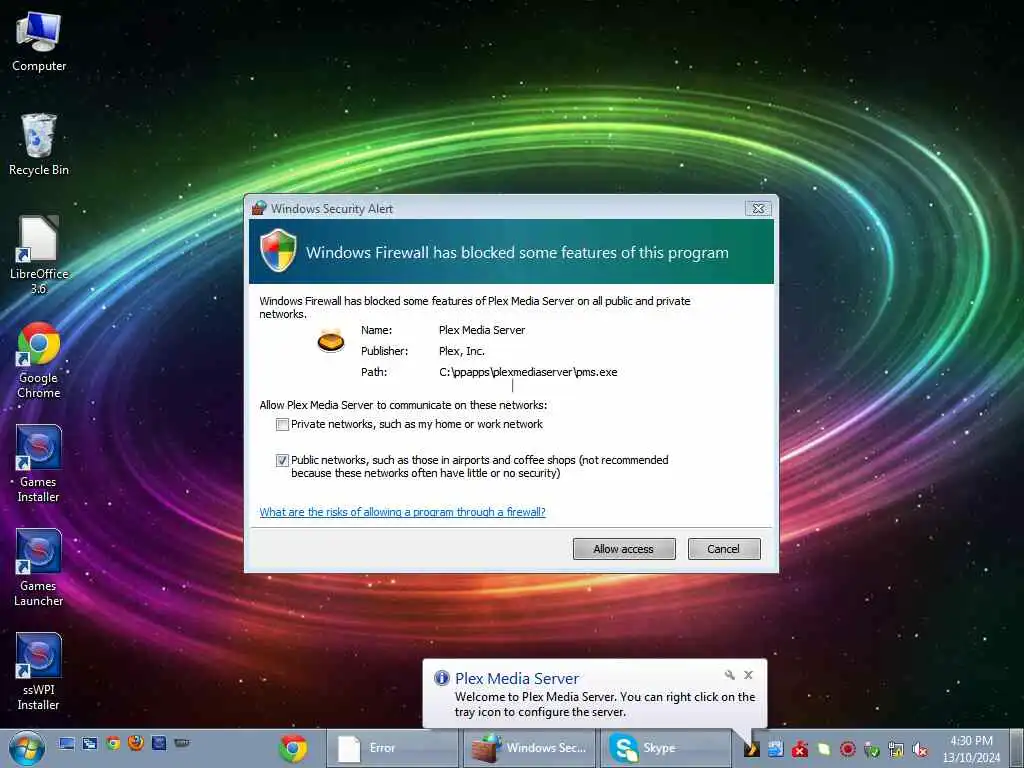Open the Computer desktop icon
The height and width of the screenshot is (768, 1024).
(39, 41)
